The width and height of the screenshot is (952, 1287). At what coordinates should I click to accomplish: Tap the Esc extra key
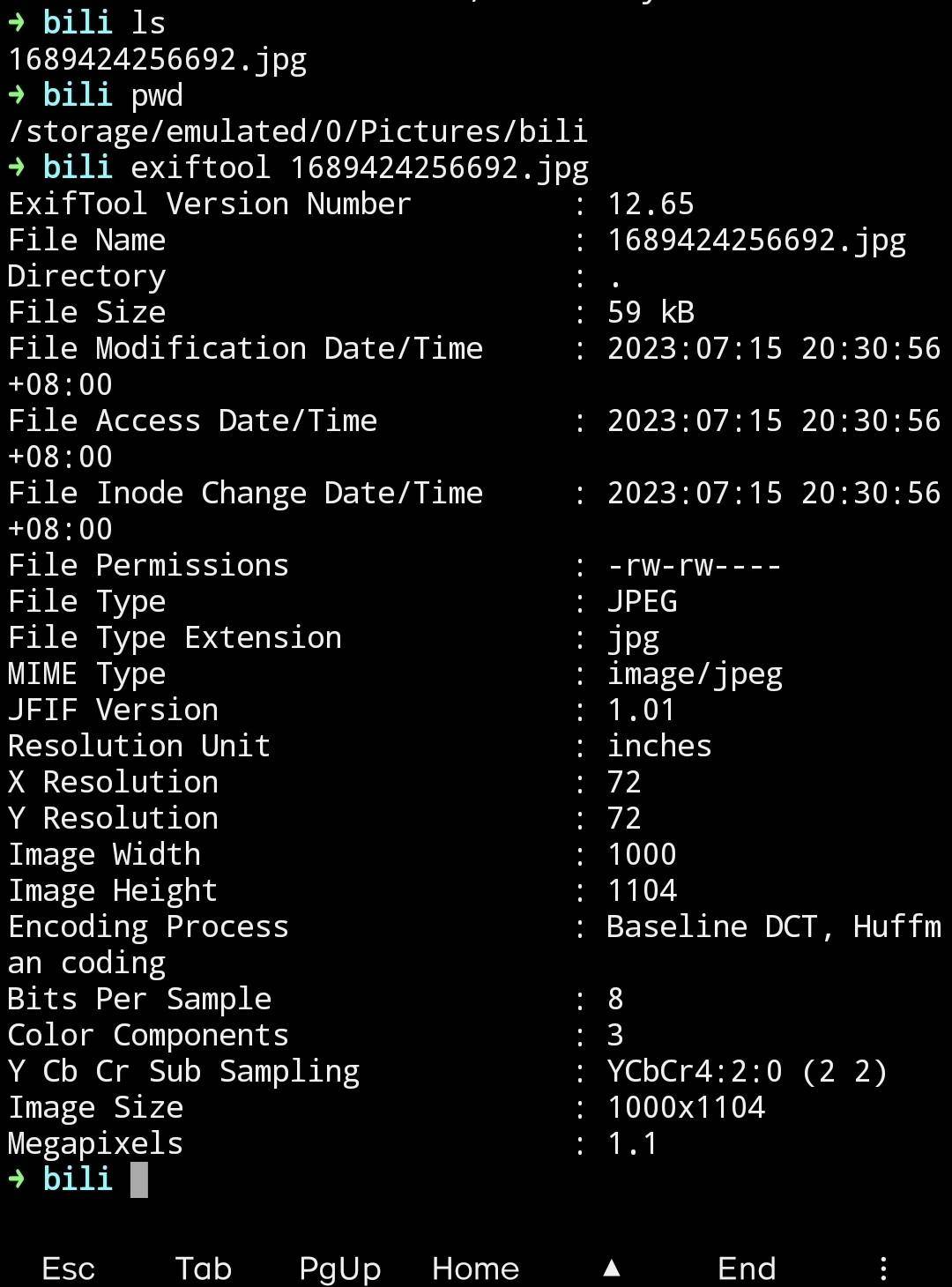(x=68, y=1268)
